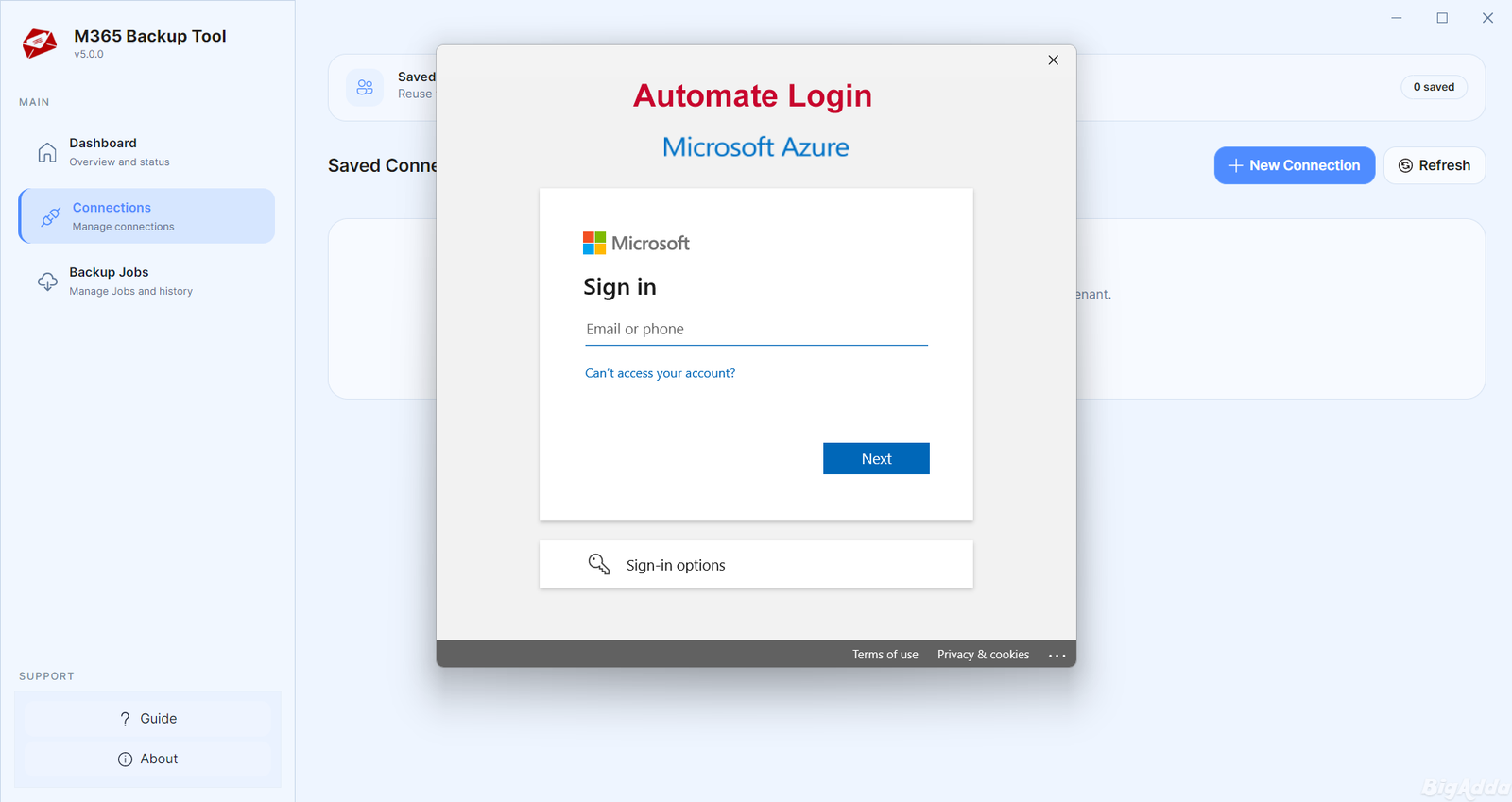Open the Guide support page

click(x=147, y=719)
